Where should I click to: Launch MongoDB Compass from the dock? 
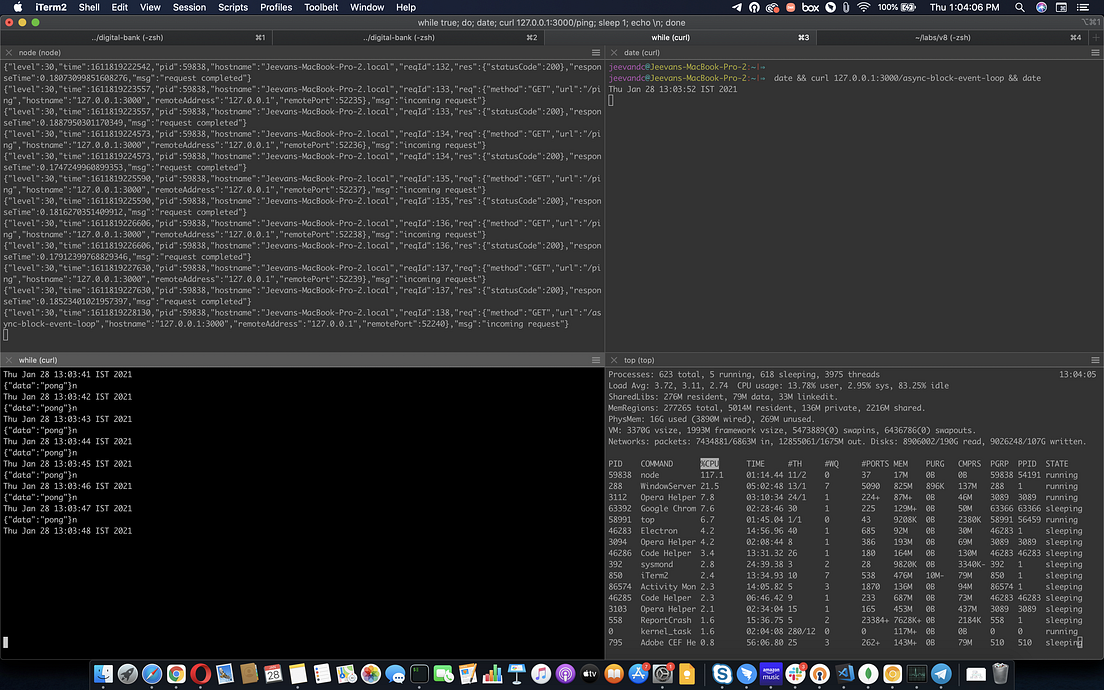(869, 675)
